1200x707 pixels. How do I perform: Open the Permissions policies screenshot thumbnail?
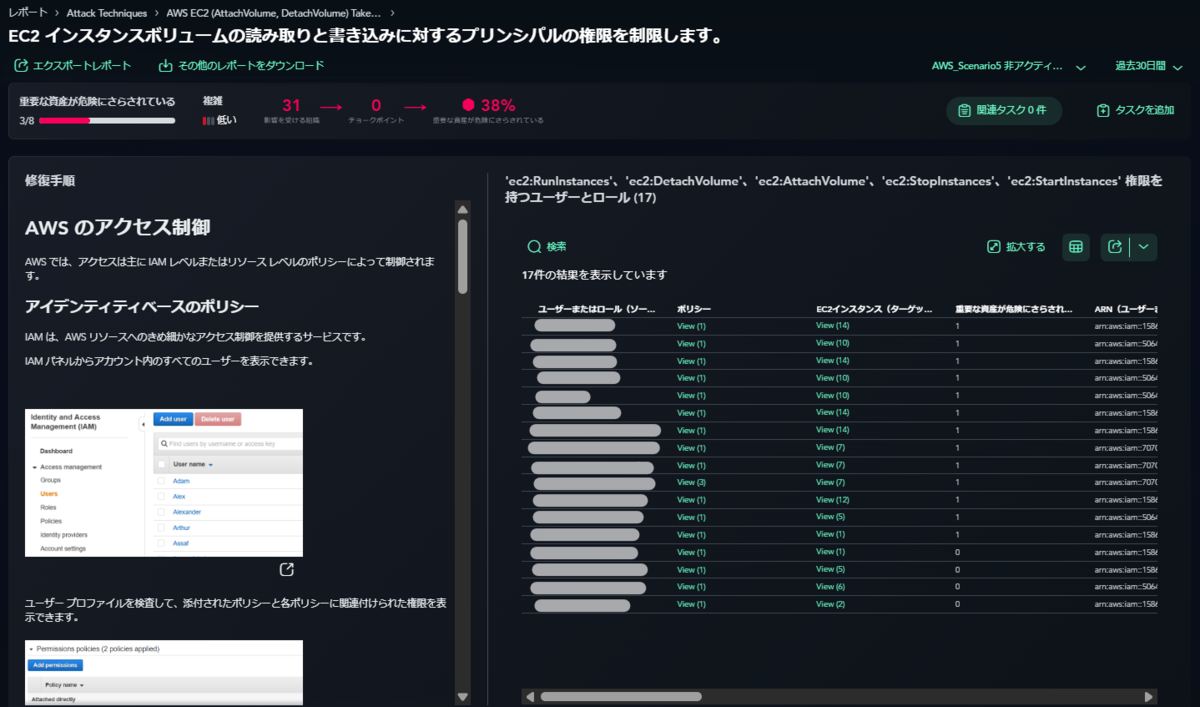tap(164, 673)
